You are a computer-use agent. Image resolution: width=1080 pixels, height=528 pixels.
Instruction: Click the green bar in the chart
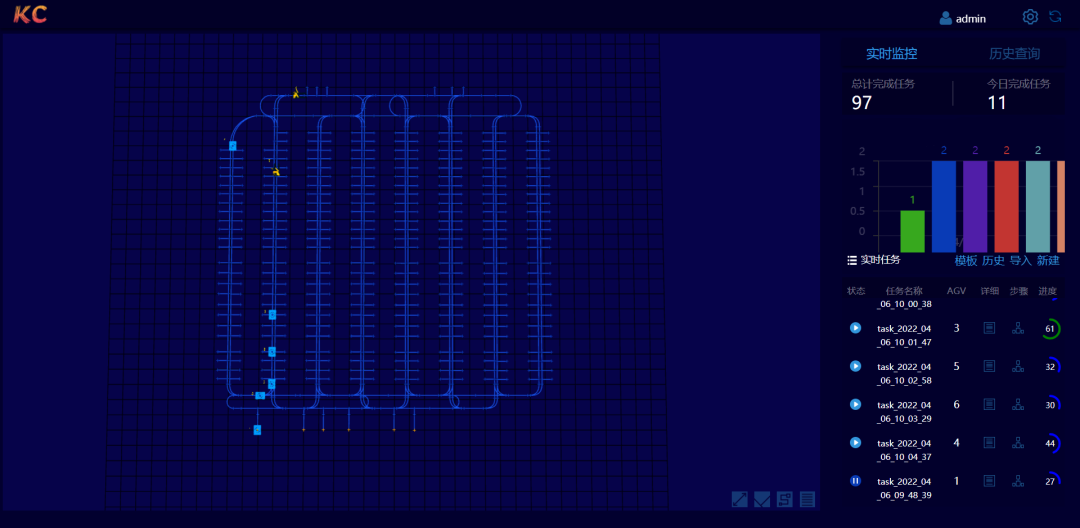[912, 231]
